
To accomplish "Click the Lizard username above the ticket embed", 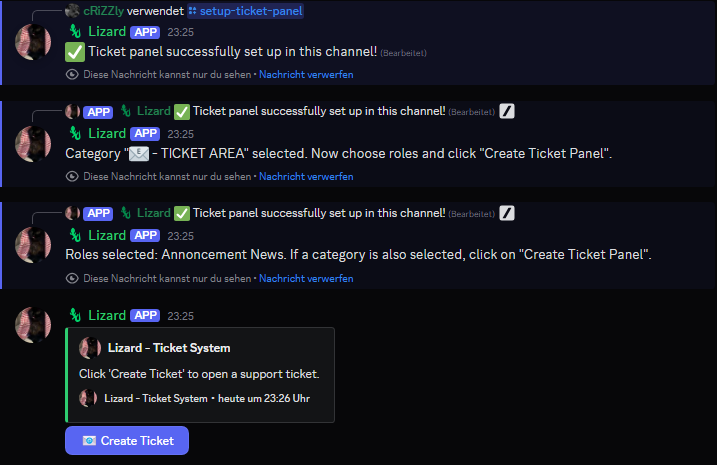I will [106, 315].
